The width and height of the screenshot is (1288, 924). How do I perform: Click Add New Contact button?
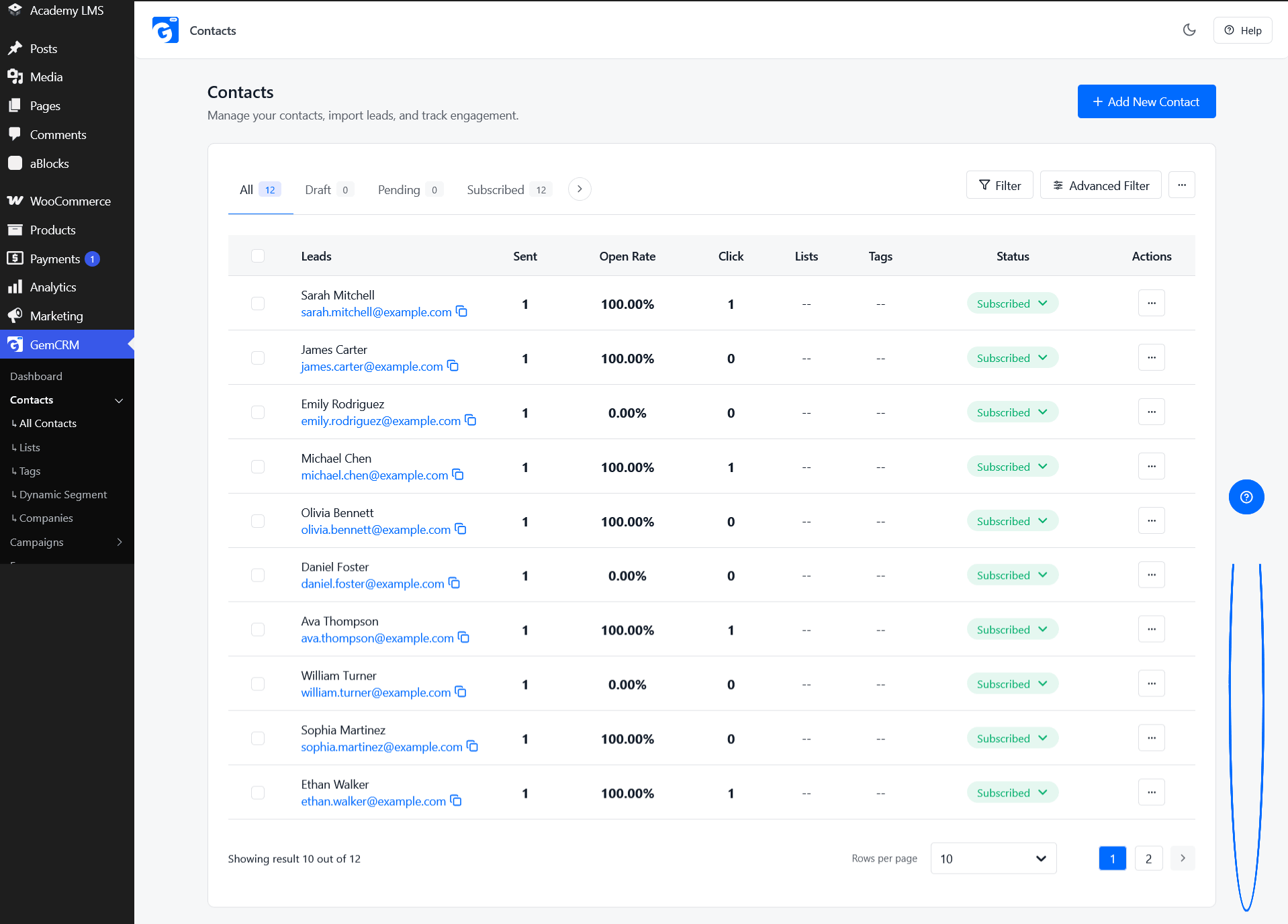pos(1146,101)
